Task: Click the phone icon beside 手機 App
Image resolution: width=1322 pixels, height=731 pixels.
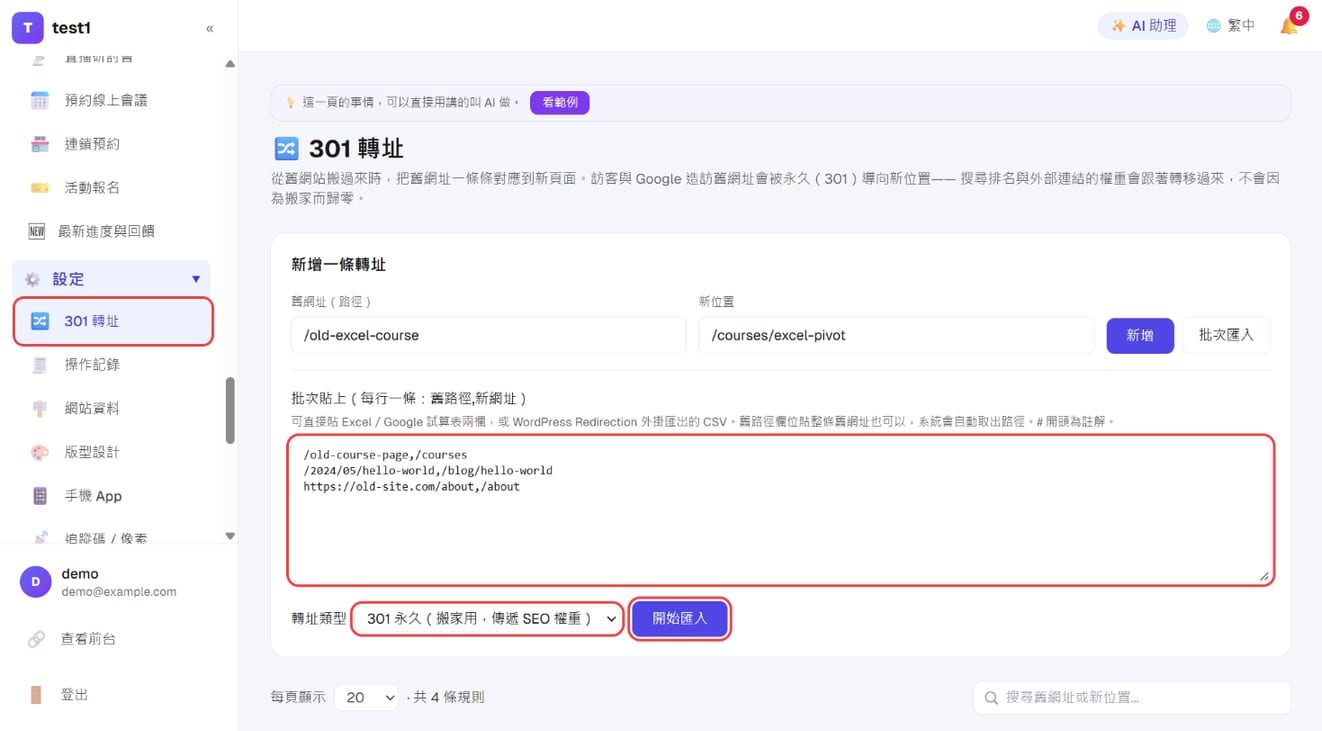Action: (x=39, y=496)
